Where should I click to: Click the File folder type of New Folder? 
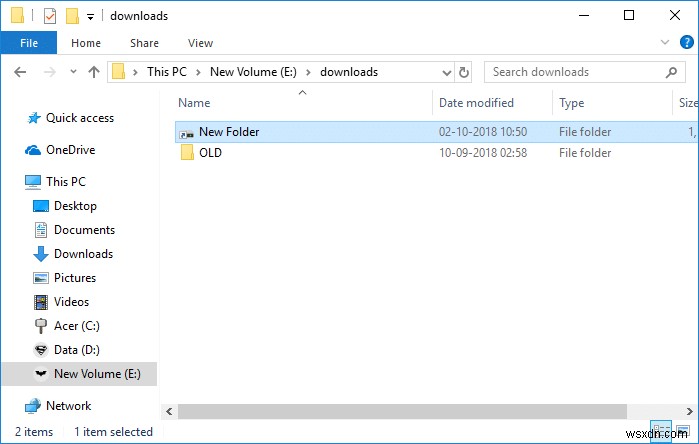(x=585, y=132)
